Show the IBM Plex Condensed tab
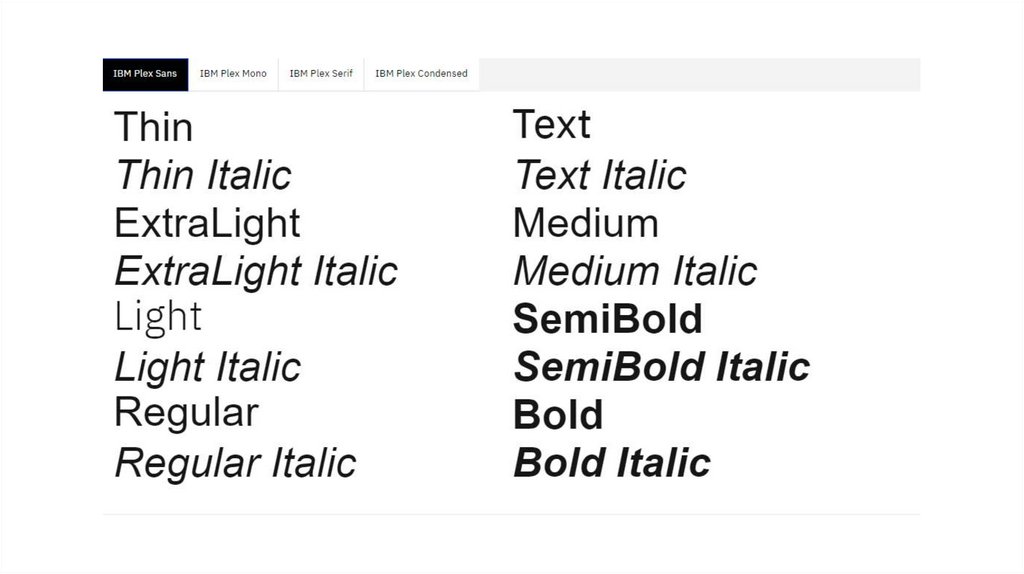The height and width of the screenshot is (574, 1024). click(421, 74)
